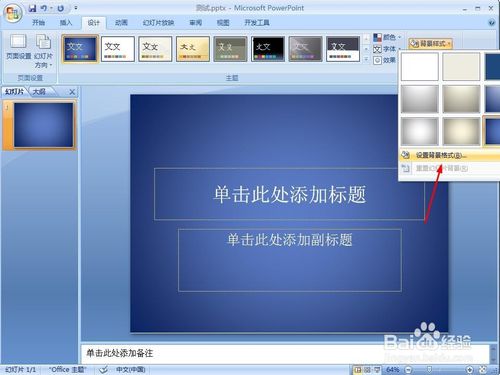Switch to the 开始 ribbon tab
This screenshot has width=500, height=375.
click(38, 23)
